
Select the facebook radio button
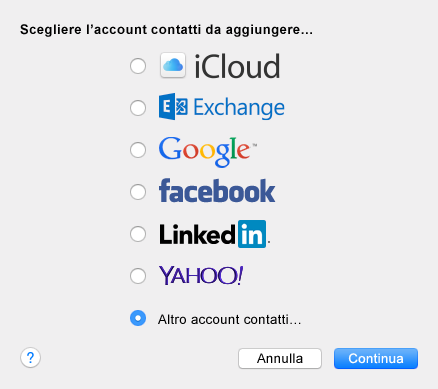click(138, 192)
